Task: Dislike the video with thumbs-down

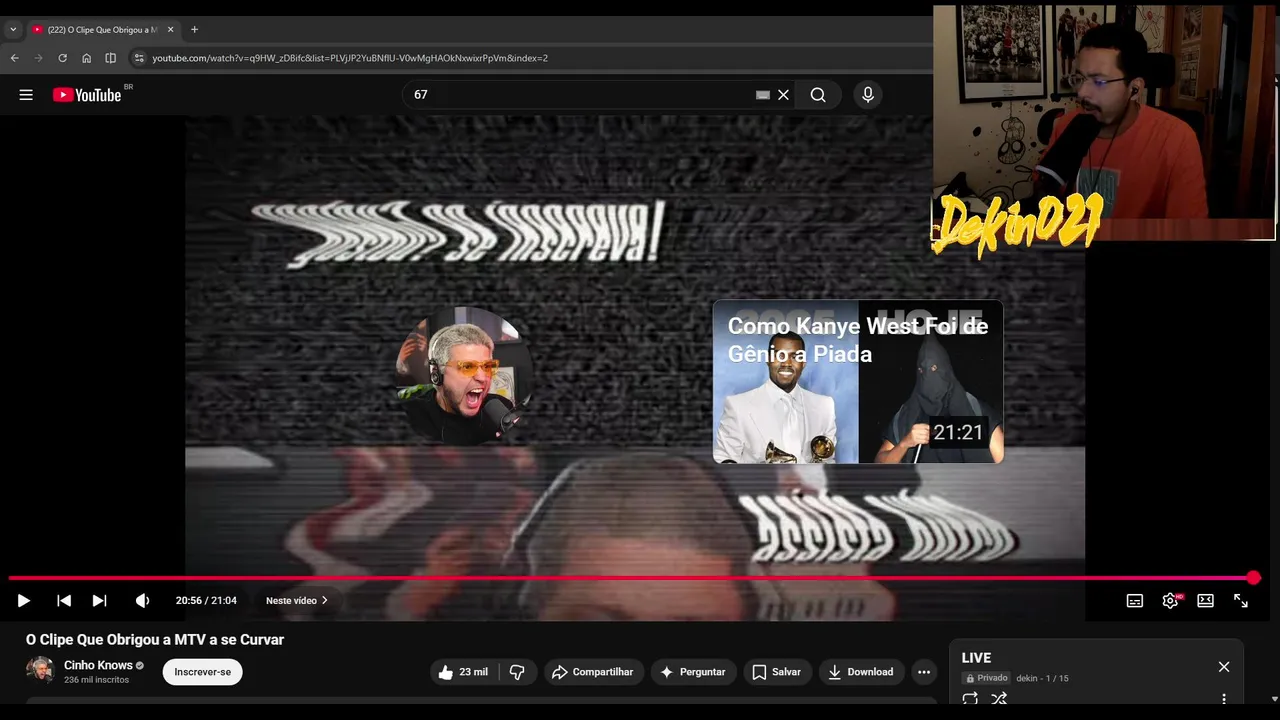Action: (x=517, y=672)
